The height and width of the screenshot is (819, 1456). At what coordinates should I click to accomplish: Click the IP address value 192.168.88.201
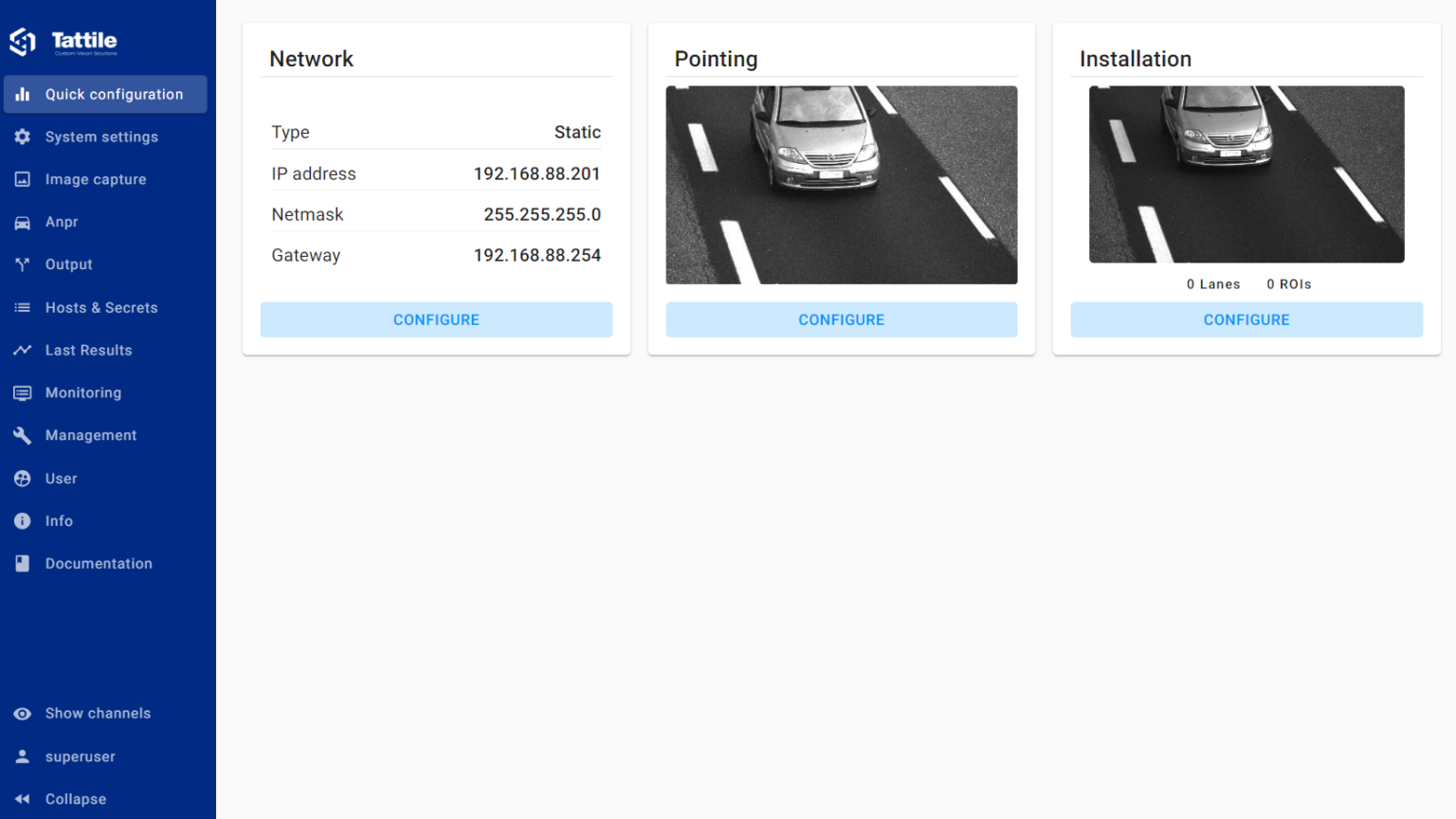click(x=537, y=173)
